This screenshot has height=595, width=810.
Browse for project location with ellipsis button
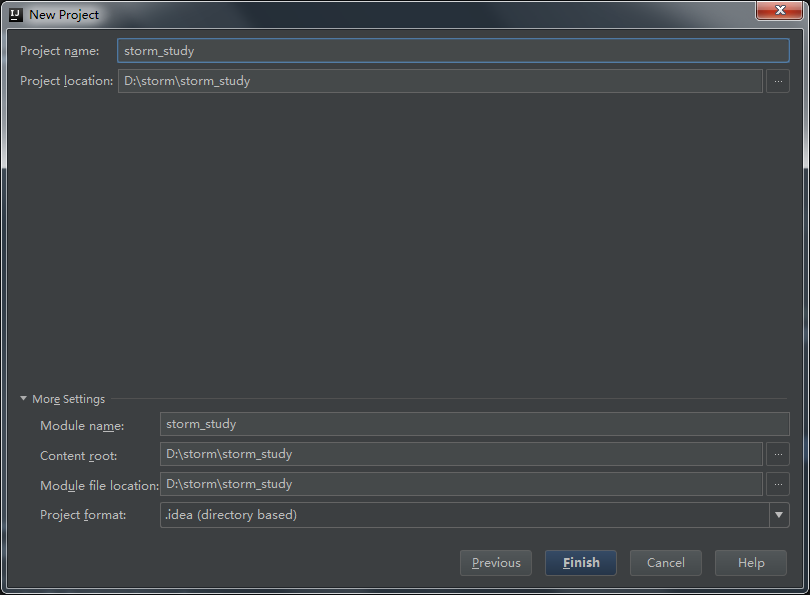click(x=778, y=81)
